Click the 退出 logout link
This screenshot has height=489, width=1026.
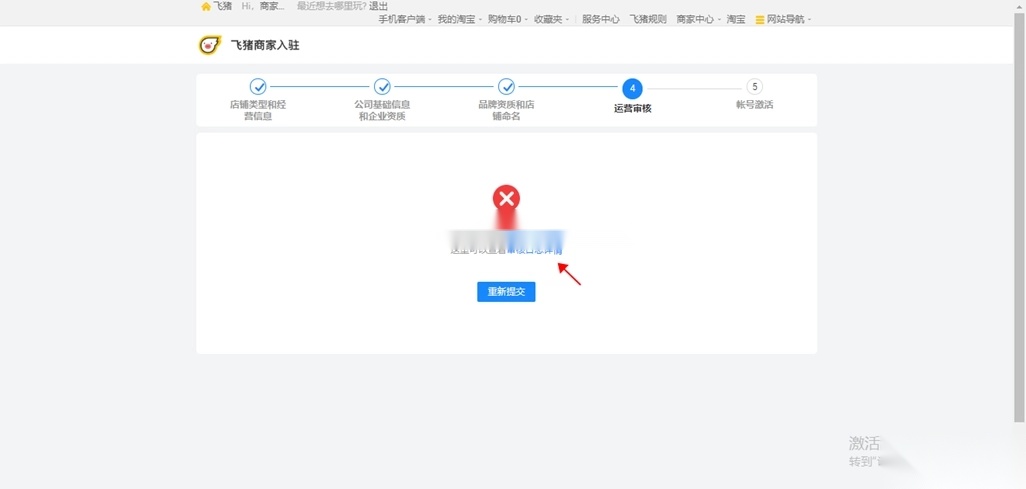pyautogui.click(x=378, y=6)
